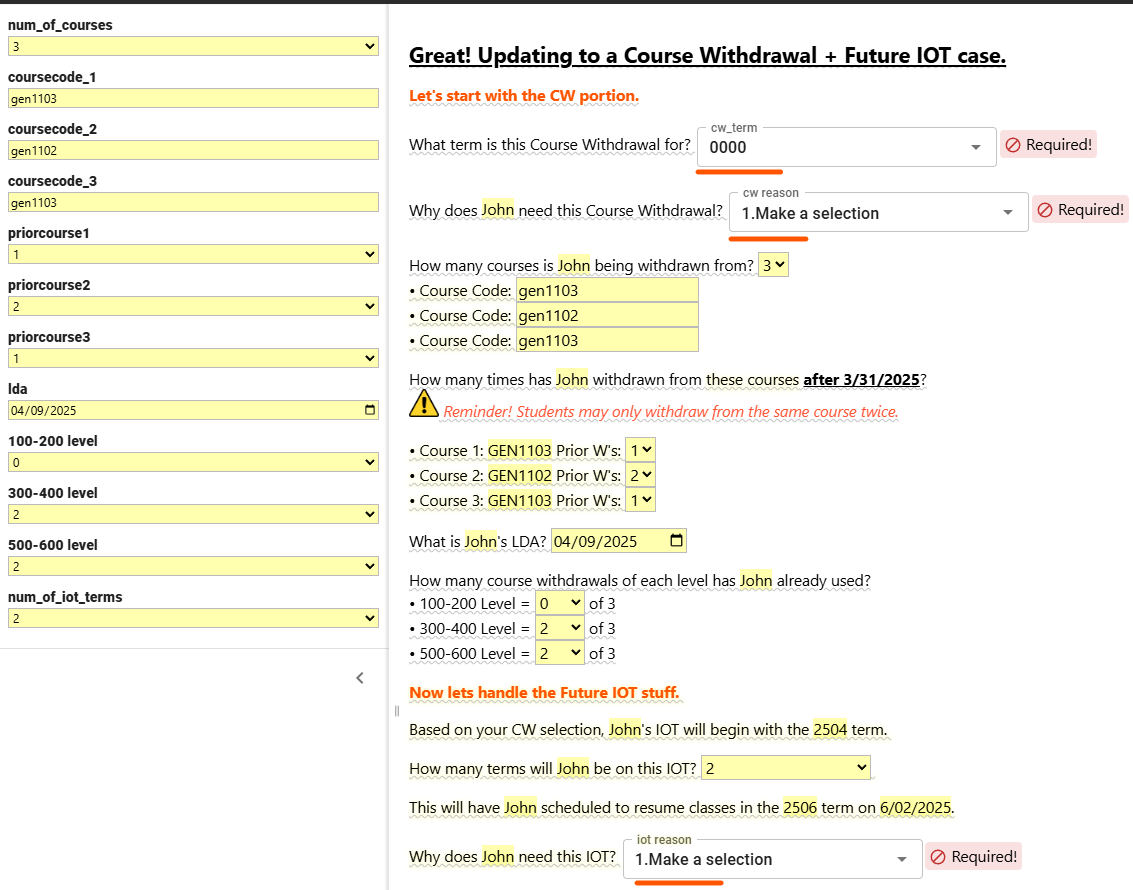Collapse the sidebar with the chevron arrow

(360, 678)
